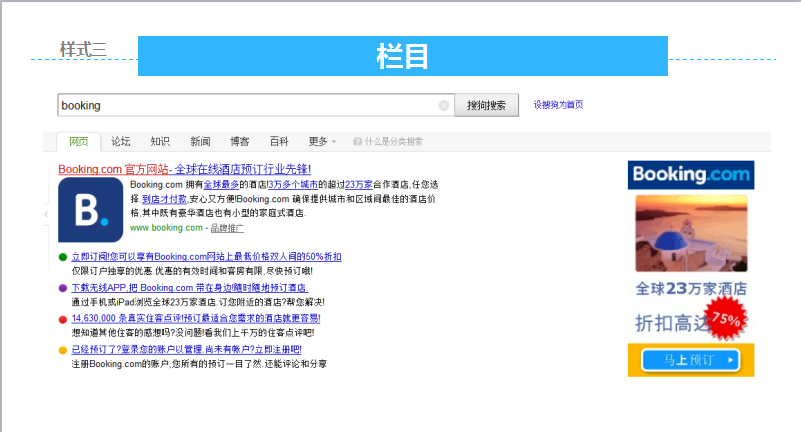The width and height of the screenshot is (801, 432).
Task: Click the small left arrow at page edge
Action: [46, 214]
